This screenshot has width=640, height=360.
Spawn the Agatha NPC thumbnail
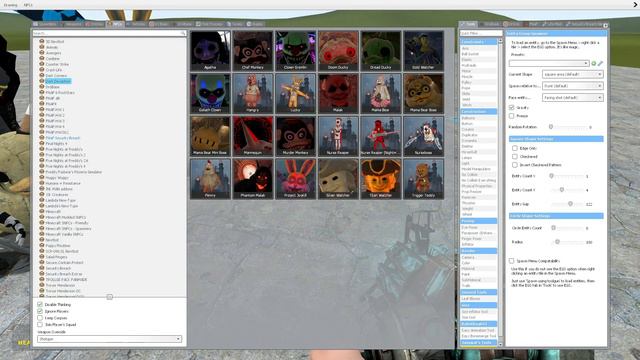tap(210, 51)
